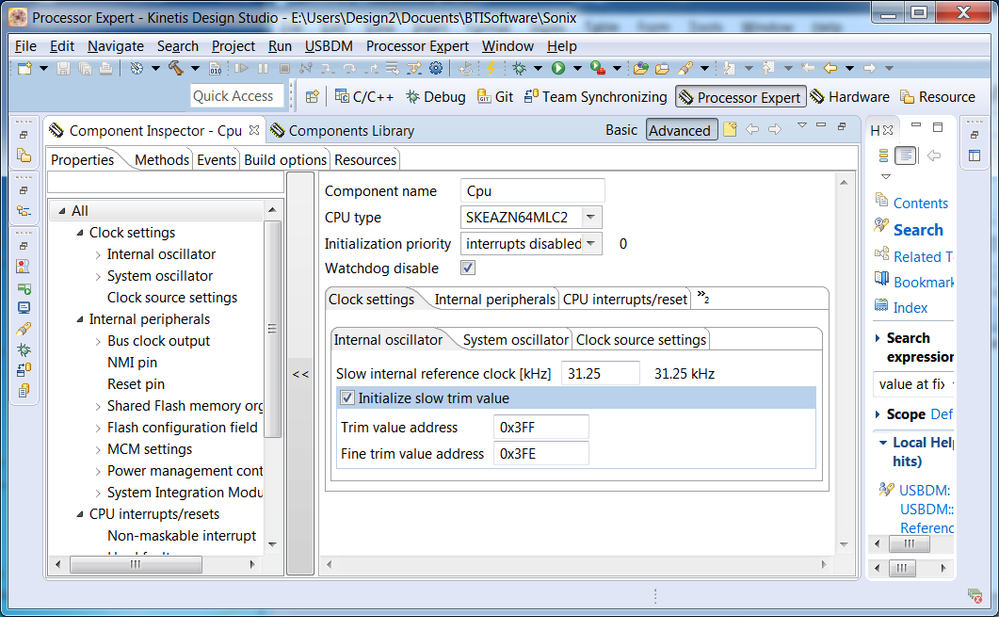The image size is (999, 617).
Task: Select NMI pin in the tree
Action: click(132, 363)
